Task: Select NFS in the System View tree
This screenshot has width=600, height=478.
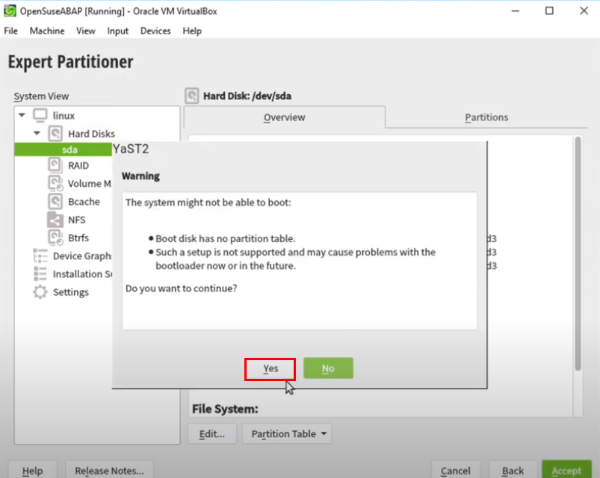Action: [x=77, y=220]
